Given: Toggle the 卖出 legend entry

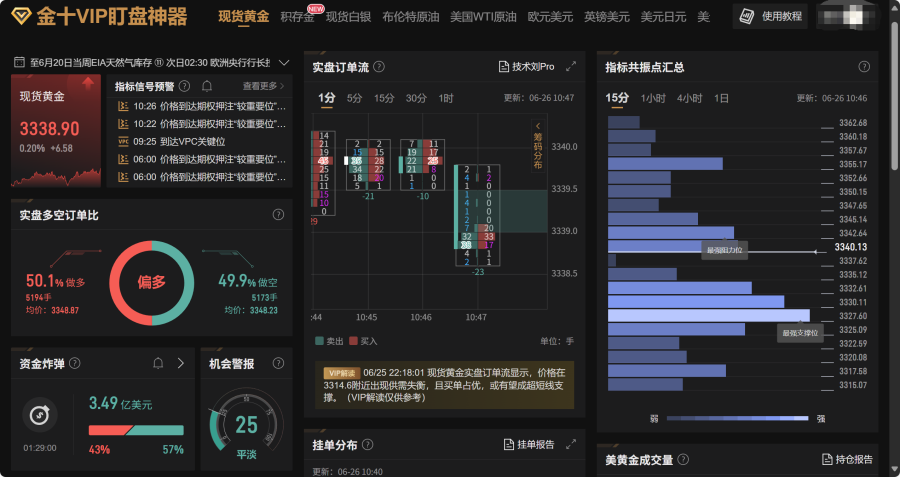Looking at the screenshot, I should click(x=329, y=341).
